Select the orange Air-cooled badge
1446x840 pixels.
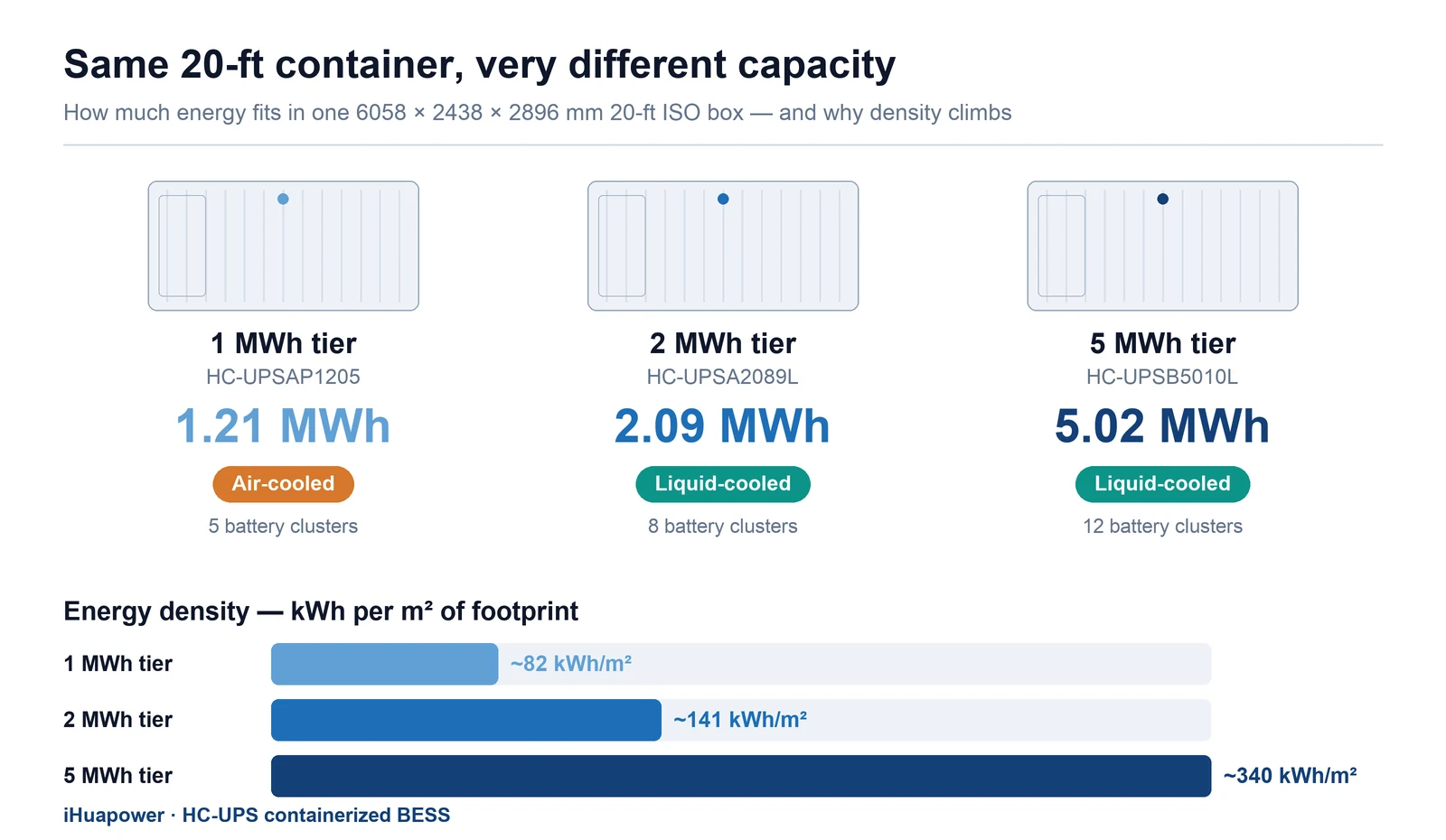click(283, 484)
